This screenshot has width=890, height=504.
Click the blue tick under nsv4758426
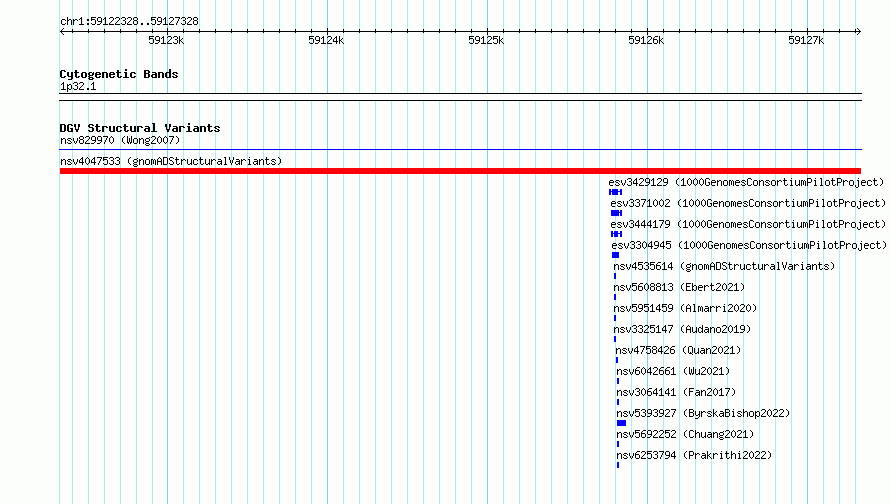tap(617, 360)
